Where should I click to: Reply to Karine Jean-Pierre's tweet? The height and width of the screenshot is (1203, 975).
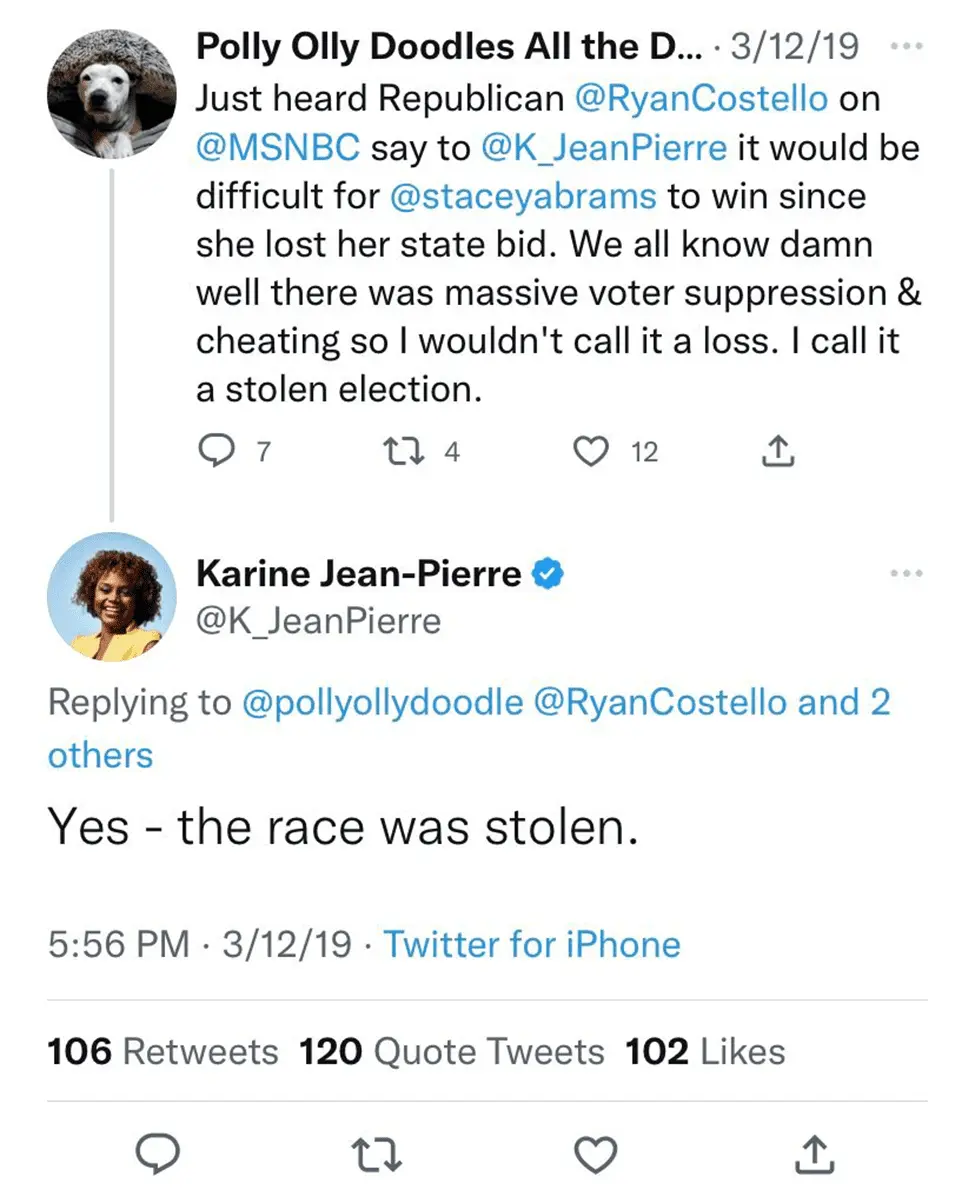(x=156, y=1155)
